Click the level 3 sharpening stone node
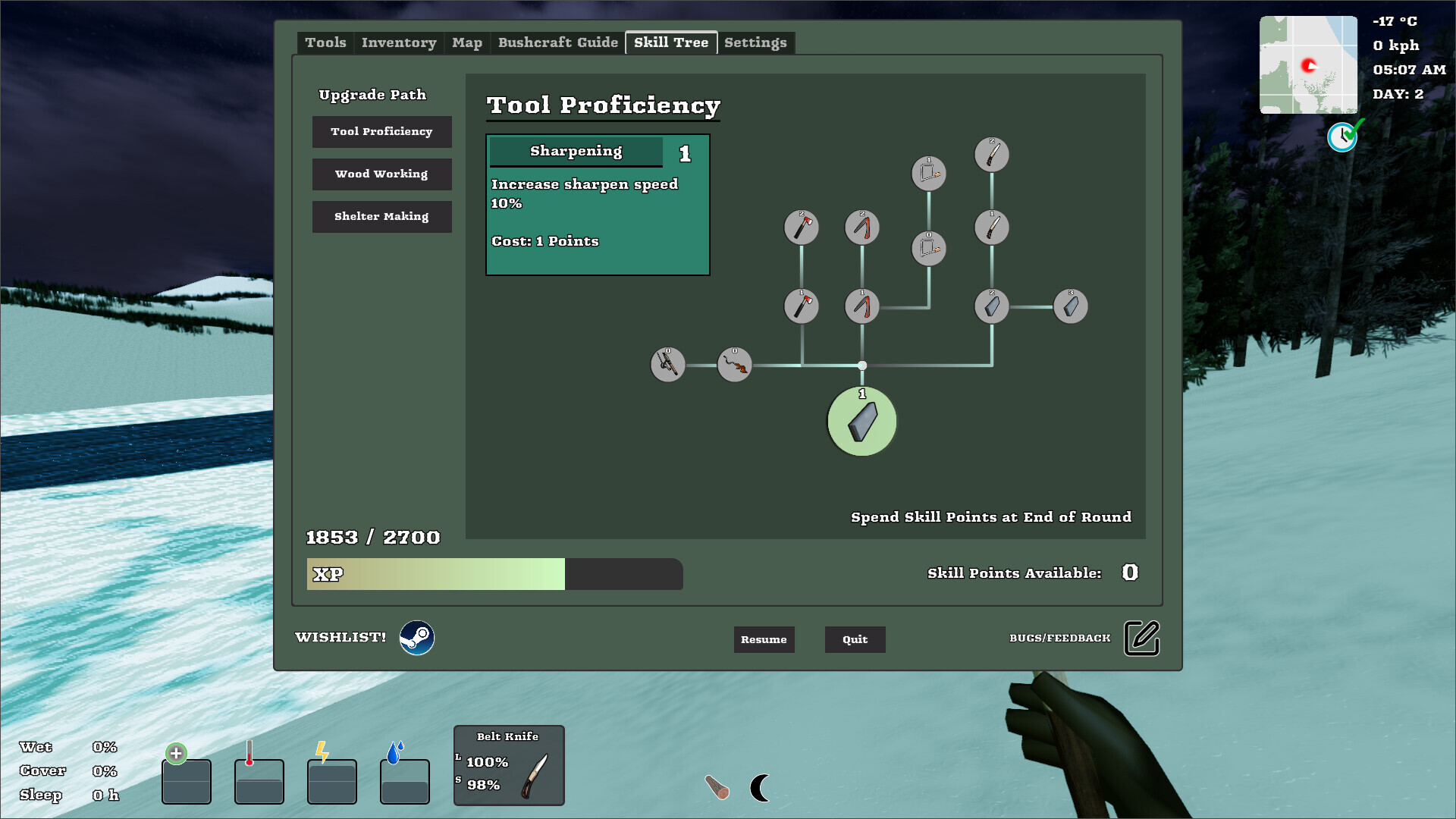1456x819 pixels. point(1071,306)
